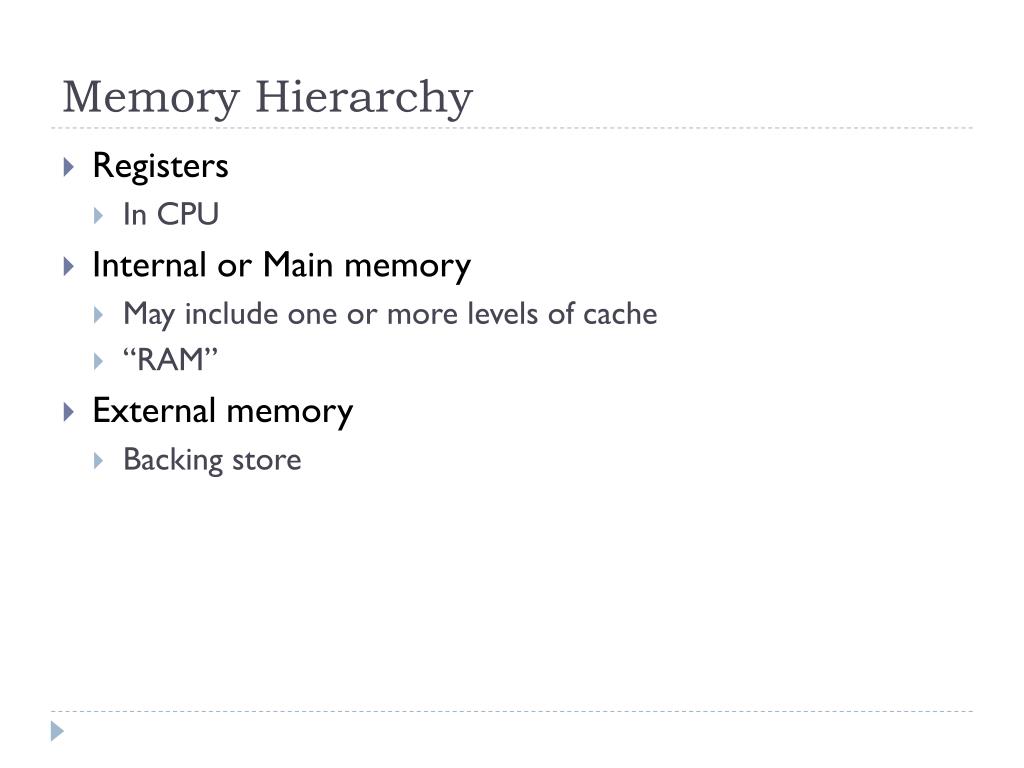Viewport: 1024px width, 768px height.
Task: Click the arrow bullet beside Registers
Action: pyautogui.click(x=69, y=167)
